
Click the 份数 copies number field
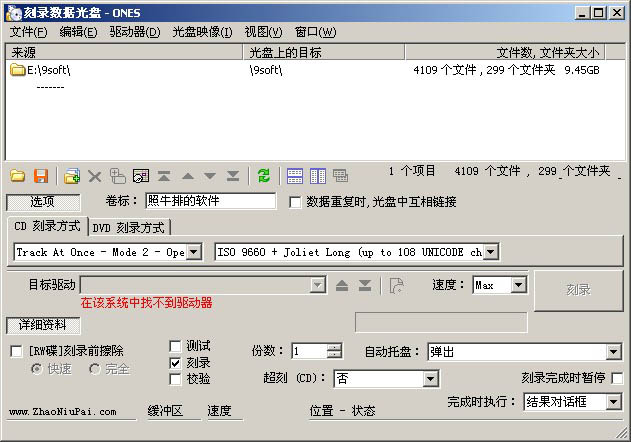pyautogui.click(x=309, y=351)
